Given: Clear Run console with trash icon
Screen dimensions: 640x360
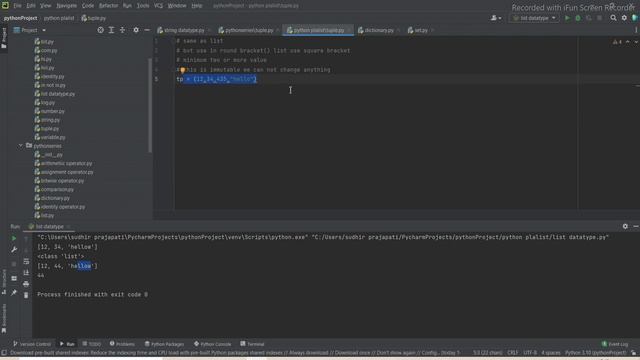Looking at the screenshot, I should click(x=26, y=295).
